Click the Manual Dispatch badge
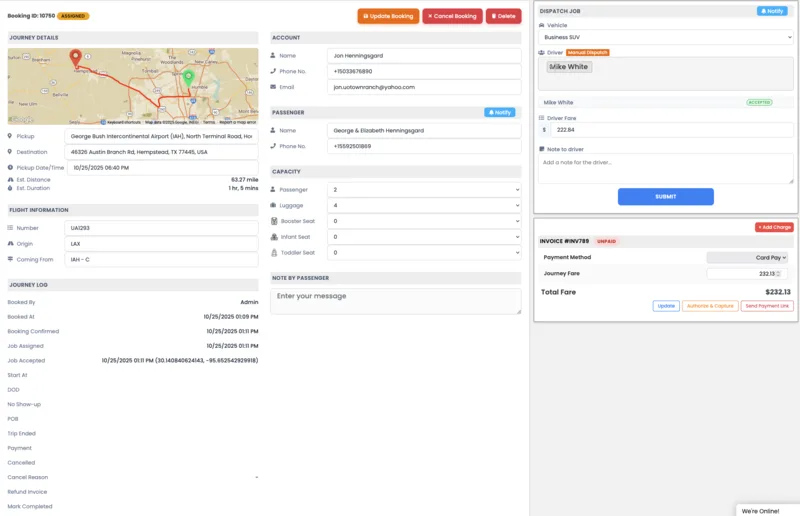The height and width of the screenshot is (516, 800). pyautogui.click(x=587, y=53)
